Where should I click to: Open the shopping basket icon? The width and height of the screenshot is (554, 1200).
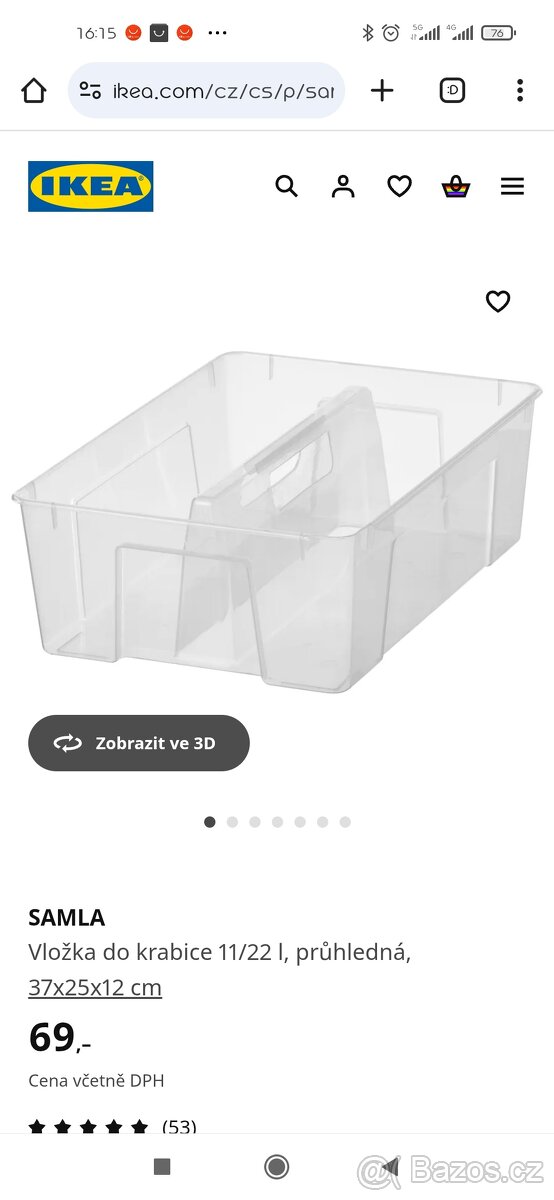tap(456, 186)
